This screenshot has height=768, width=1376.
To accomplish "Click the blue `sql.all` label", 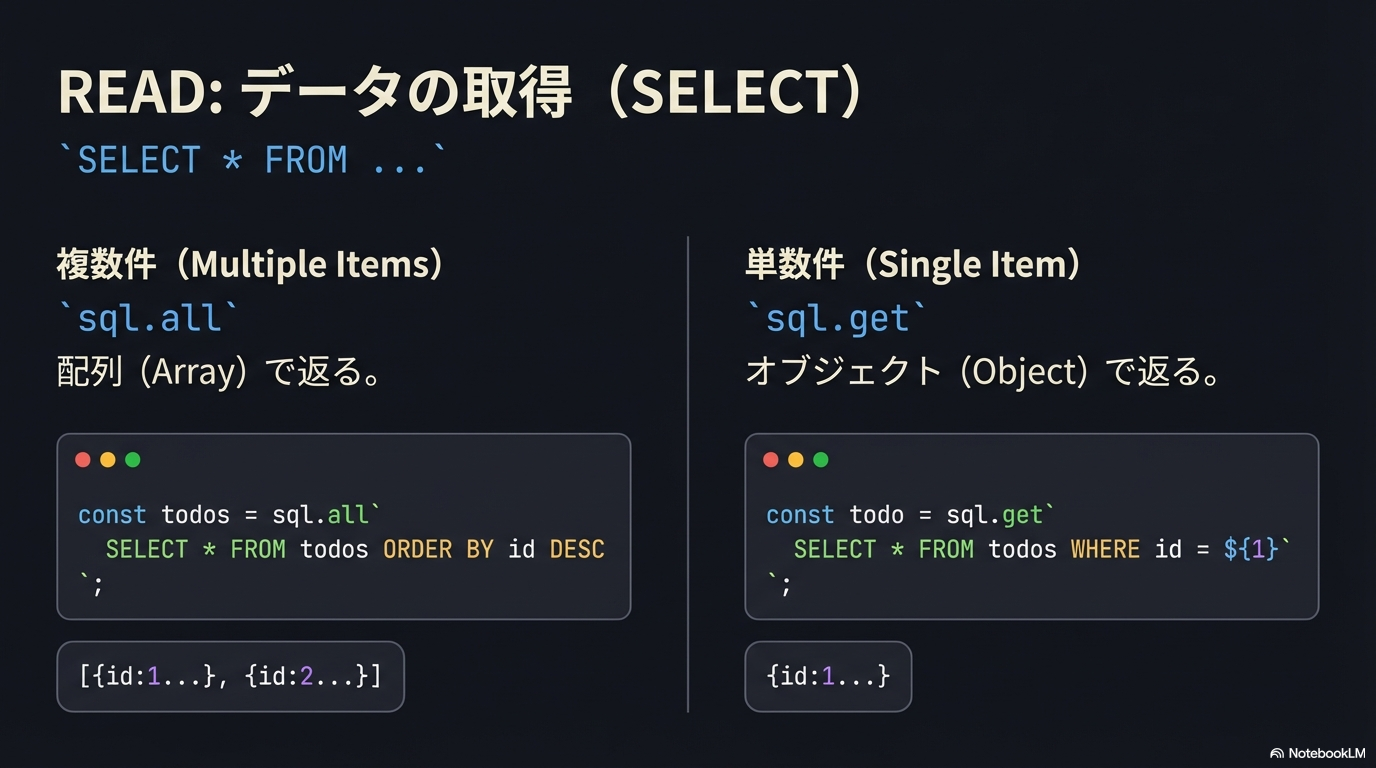I will (x=149, y=319).
